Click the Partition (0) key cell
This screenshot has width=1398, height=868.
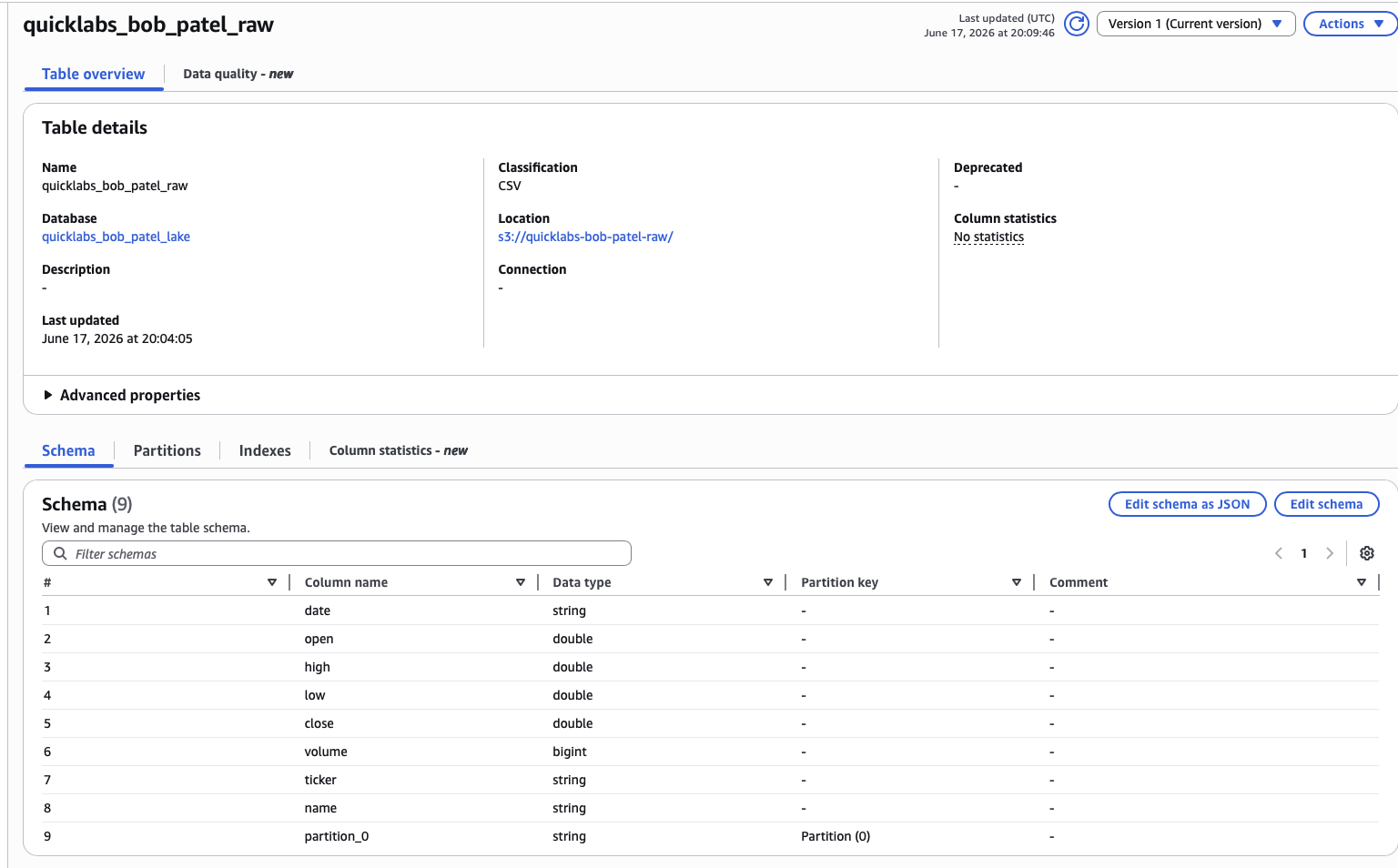pyautogui.click(x=836, y=836)
